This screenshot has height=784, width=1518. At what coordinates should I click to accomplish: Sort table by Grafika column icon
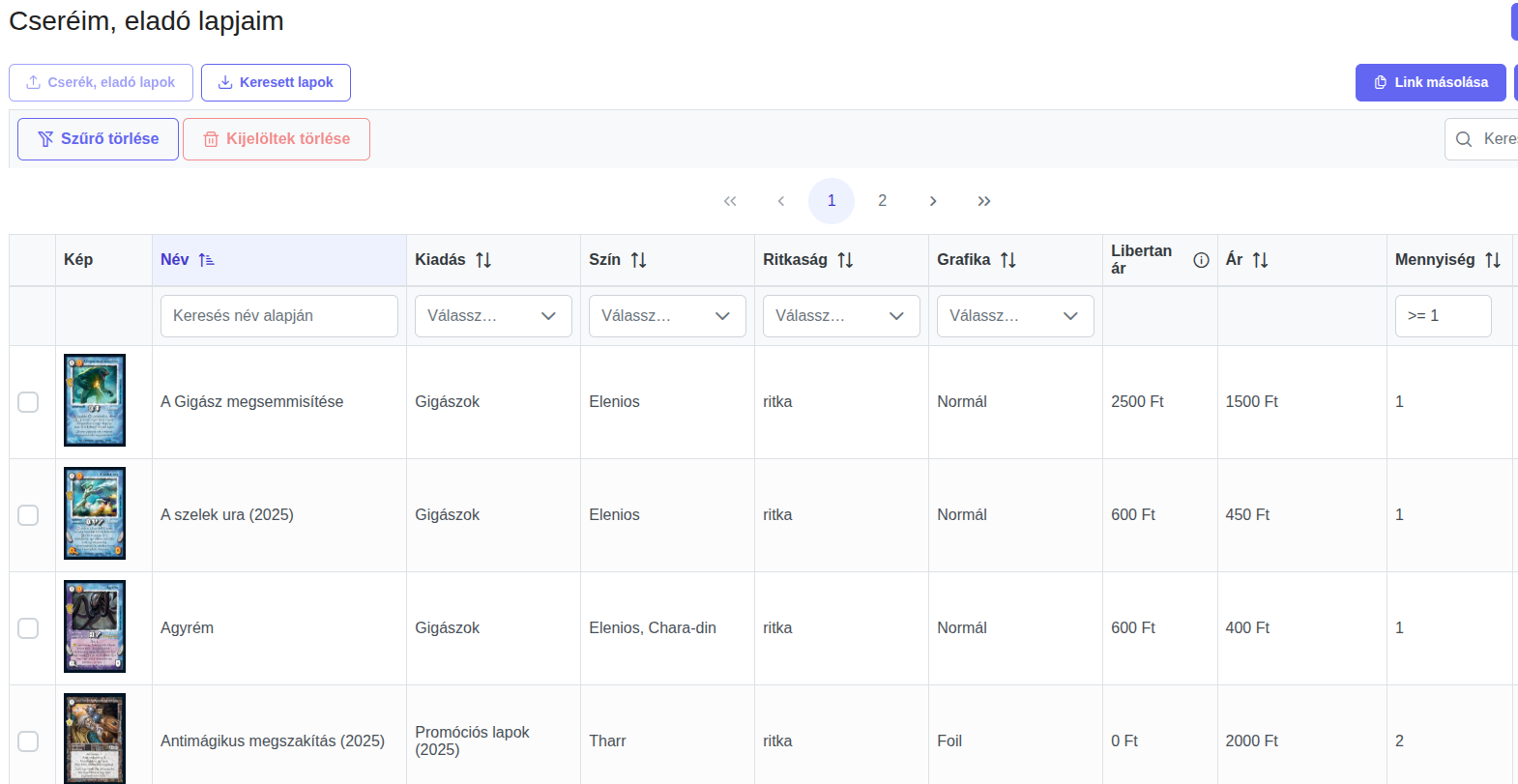point(1008,260)
